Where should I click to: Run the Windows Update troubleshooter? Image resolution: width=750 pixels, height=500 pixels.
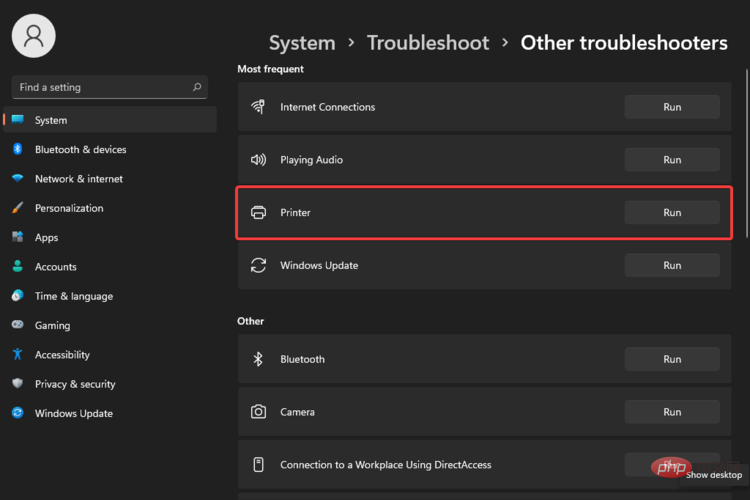click(x=672, y=266)
